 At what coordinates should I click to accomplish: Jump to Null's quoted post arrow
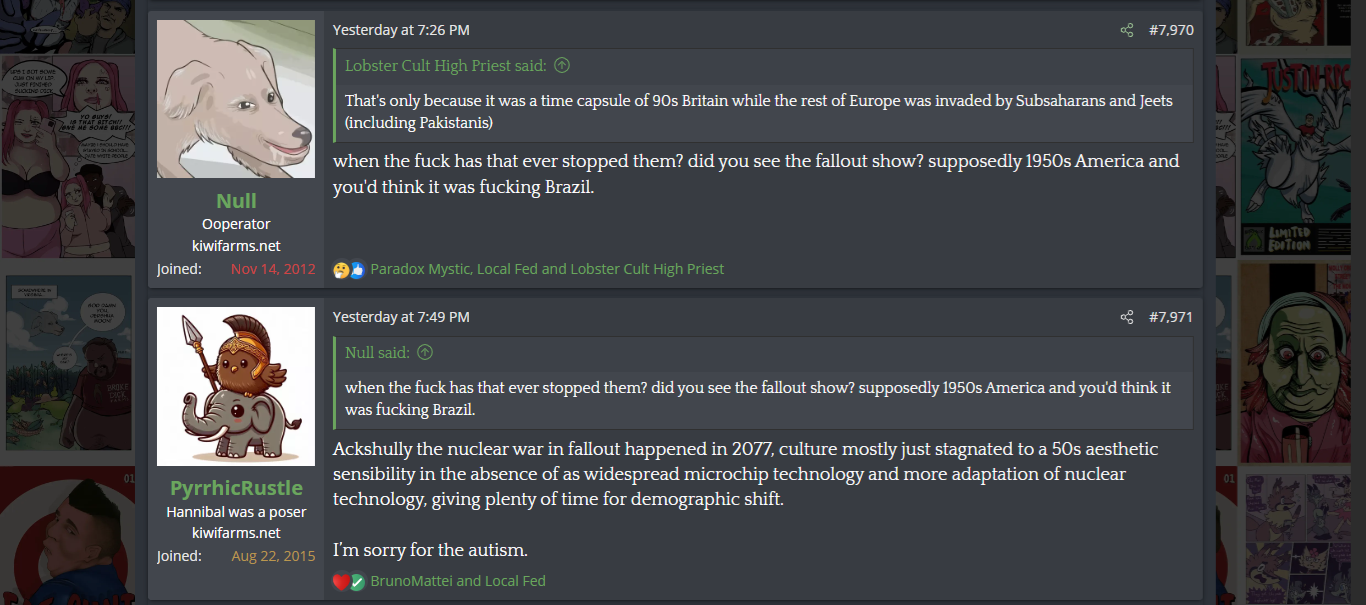click(425, 353)
